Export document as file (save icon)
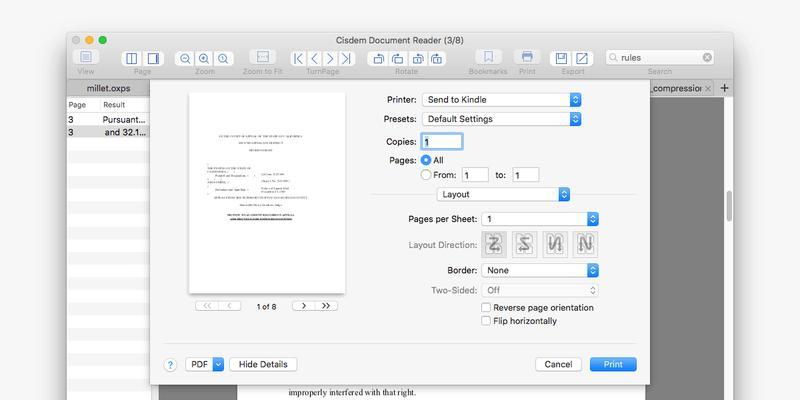This screenshot has height=400, width=800. [561, 58]
